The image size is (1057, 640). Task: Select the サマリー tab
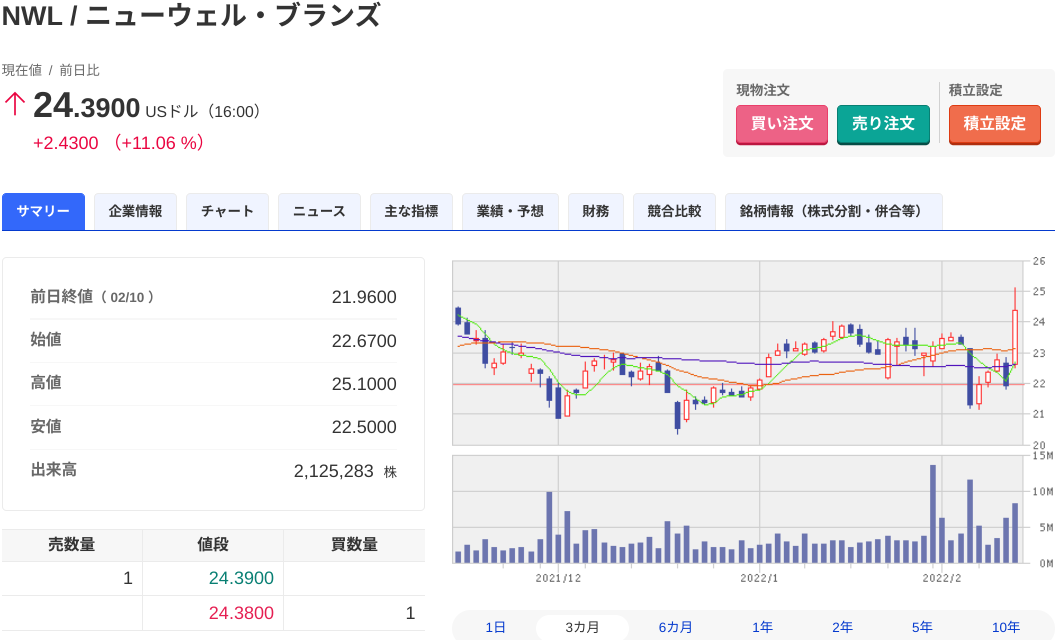click(x=43, y=211)
